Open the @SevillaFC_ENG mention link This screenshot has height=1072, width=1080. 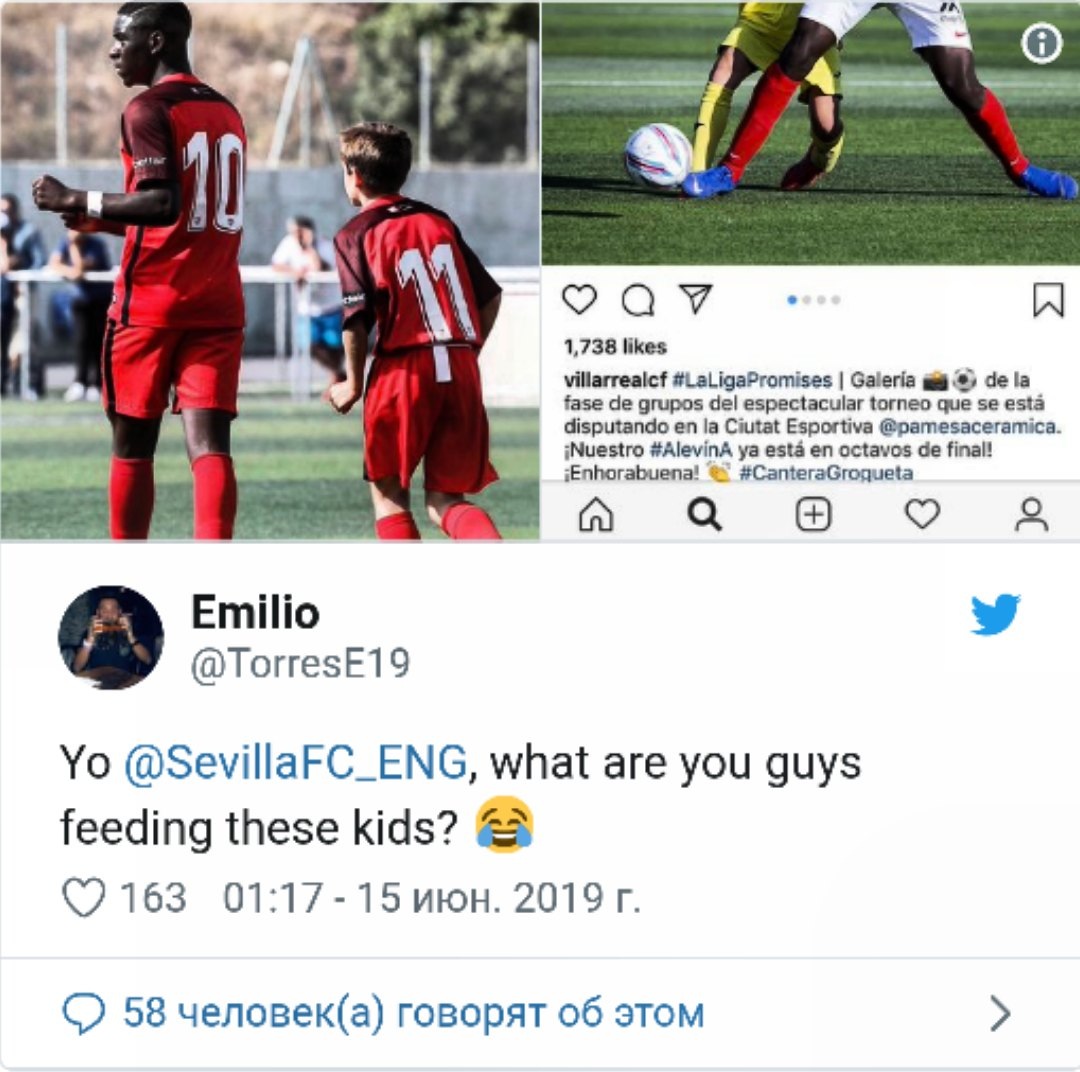(295, 763)
